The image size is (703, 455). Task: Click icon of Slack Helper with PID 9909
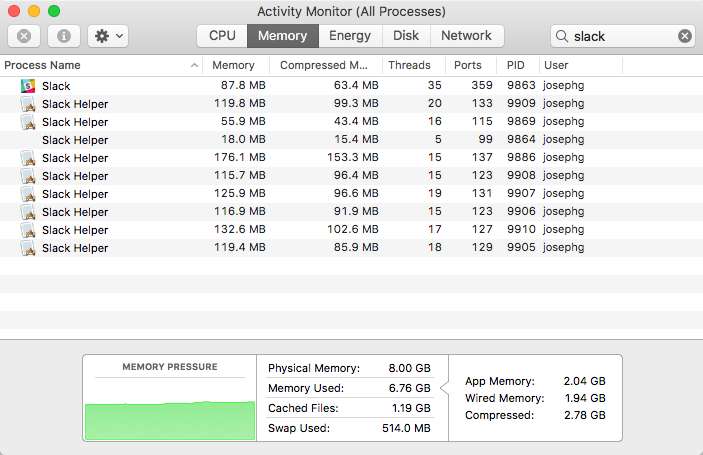[28, 104]
